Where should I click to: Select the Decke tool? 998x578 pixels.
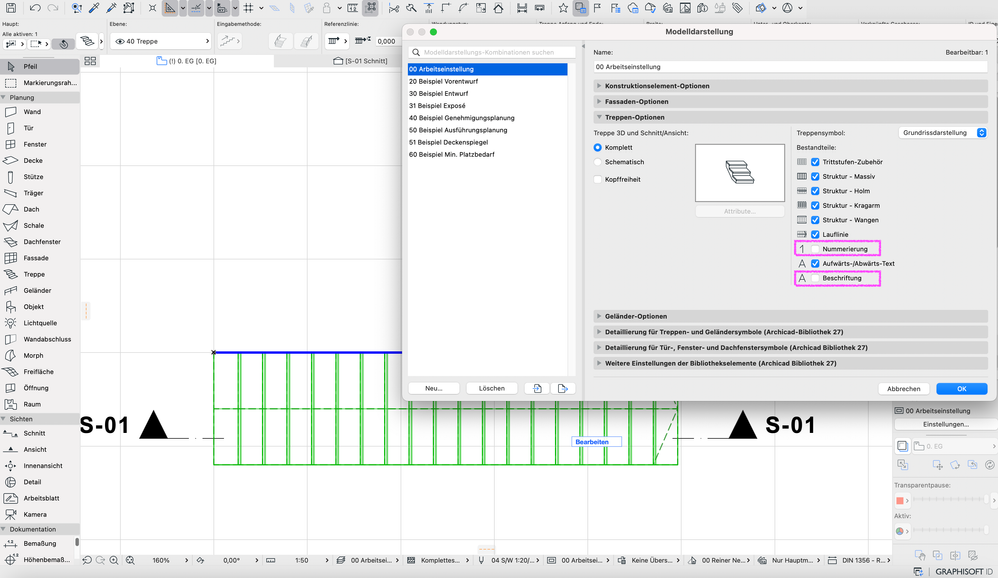coord(40,160)
